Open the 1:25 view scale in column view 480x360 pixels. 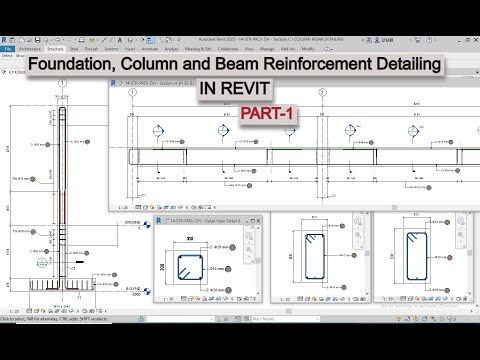14,311
